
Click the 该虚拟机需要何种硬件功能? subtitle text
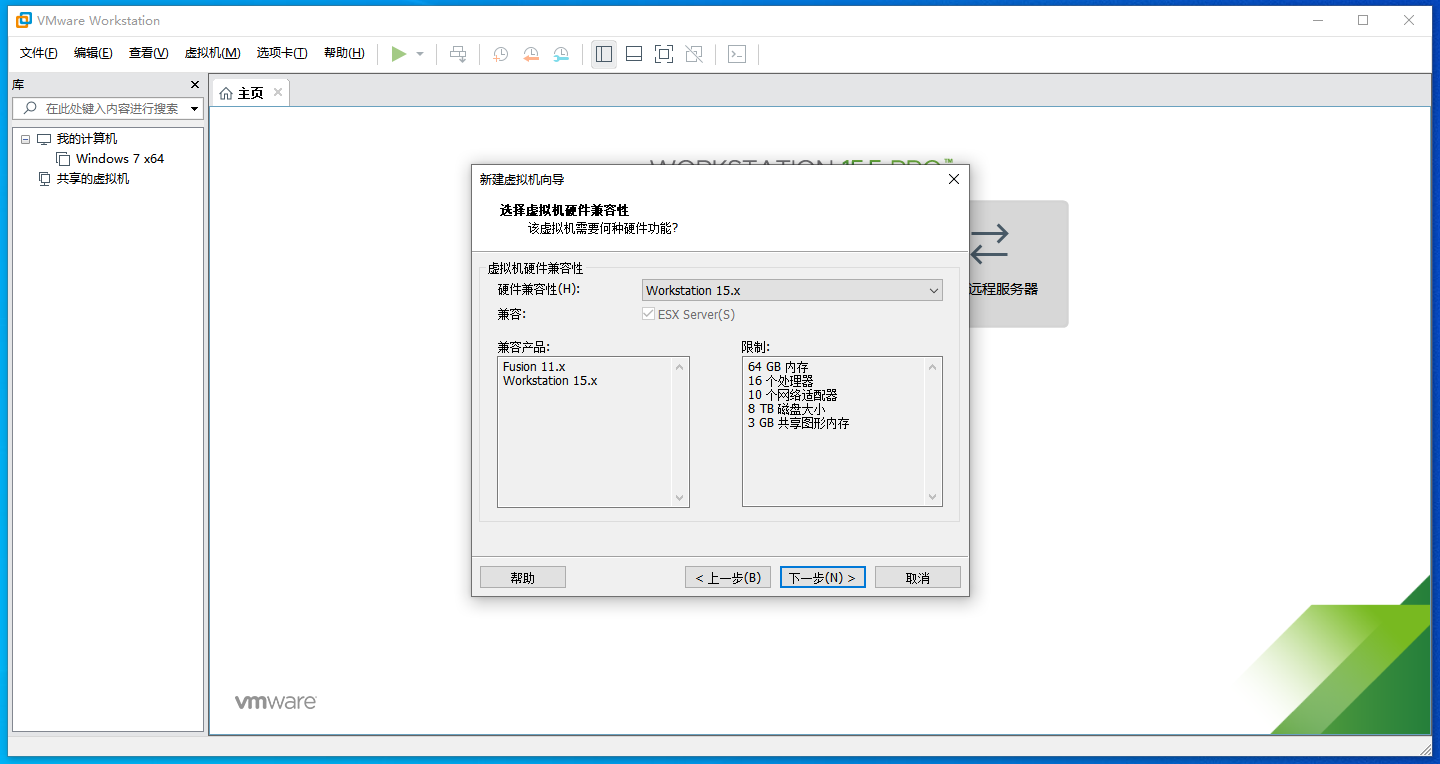pos(603,228)
